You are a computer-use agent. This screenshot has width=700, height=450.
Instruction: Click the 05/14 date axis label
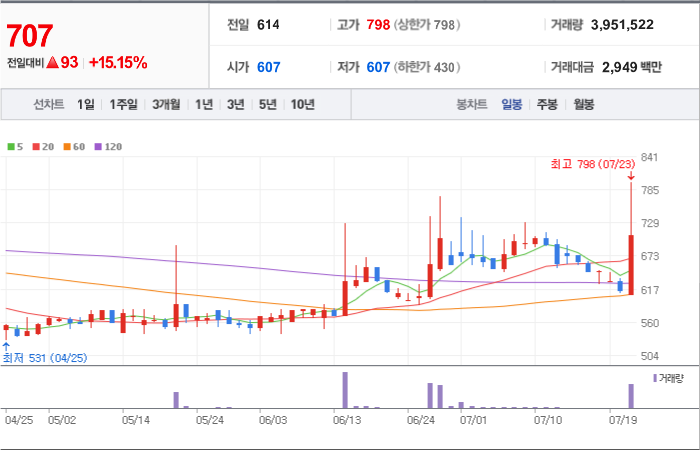point(136,420)
